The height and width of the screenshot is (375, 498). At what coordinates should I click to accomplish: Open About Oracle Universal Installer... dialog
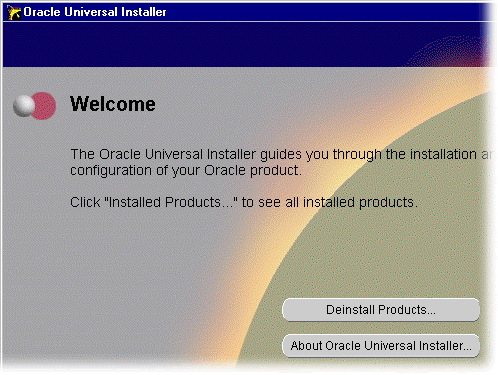[381, 346]
